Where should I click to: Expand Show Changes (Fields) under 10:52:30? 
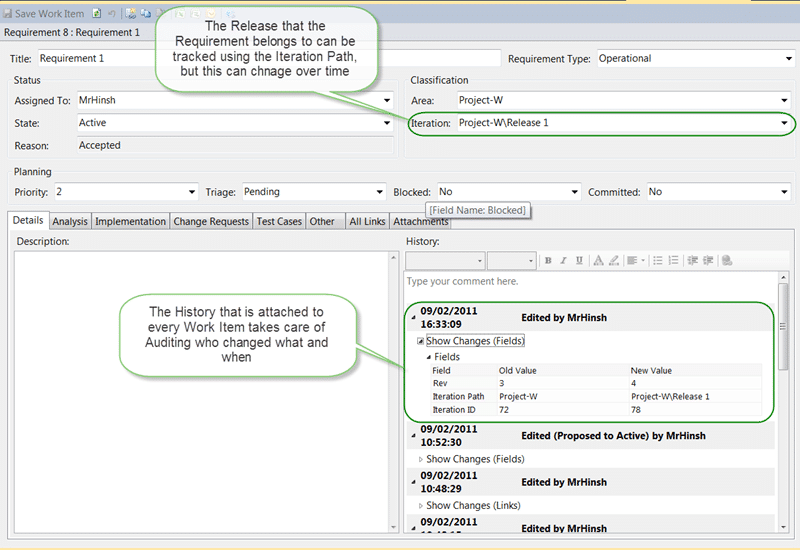(420, 459)
